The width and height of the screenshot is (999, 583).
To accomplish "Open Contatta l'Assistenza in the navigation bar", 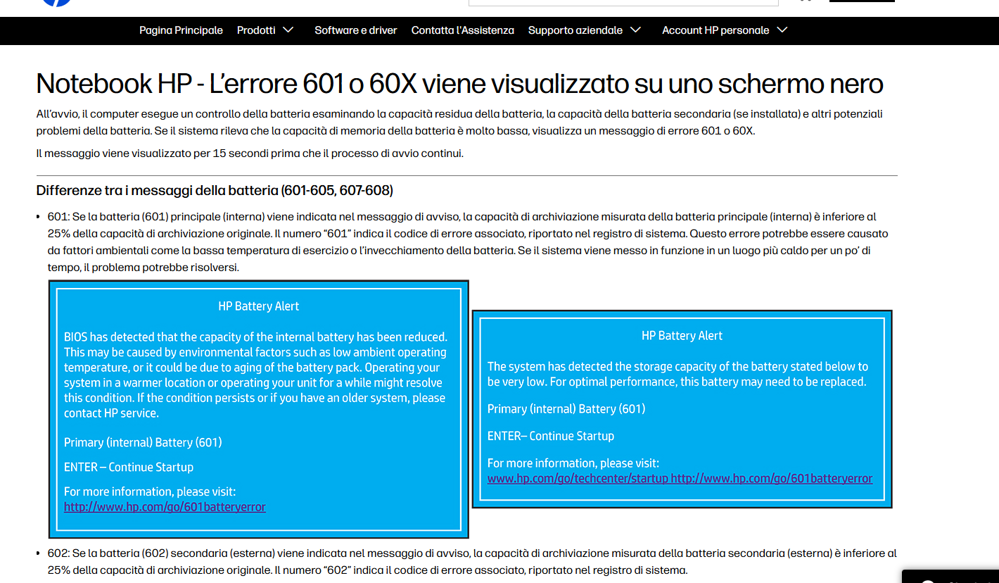I will coord(463,30).
